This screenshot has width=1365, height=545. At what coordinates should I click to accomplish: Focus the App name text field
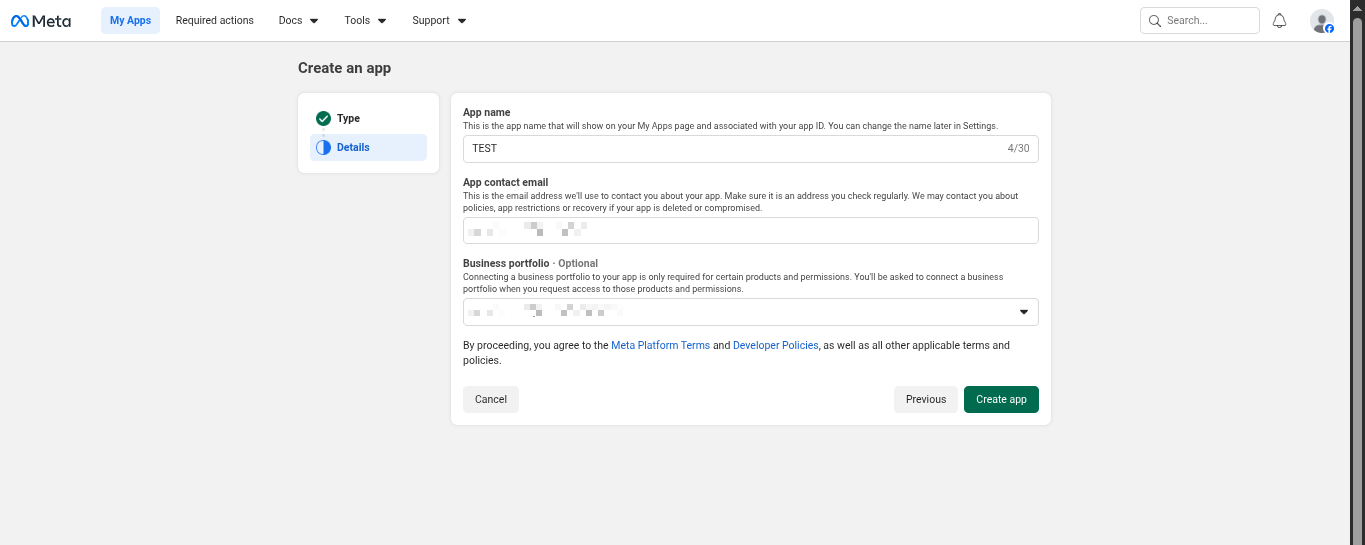pos(735,149)
